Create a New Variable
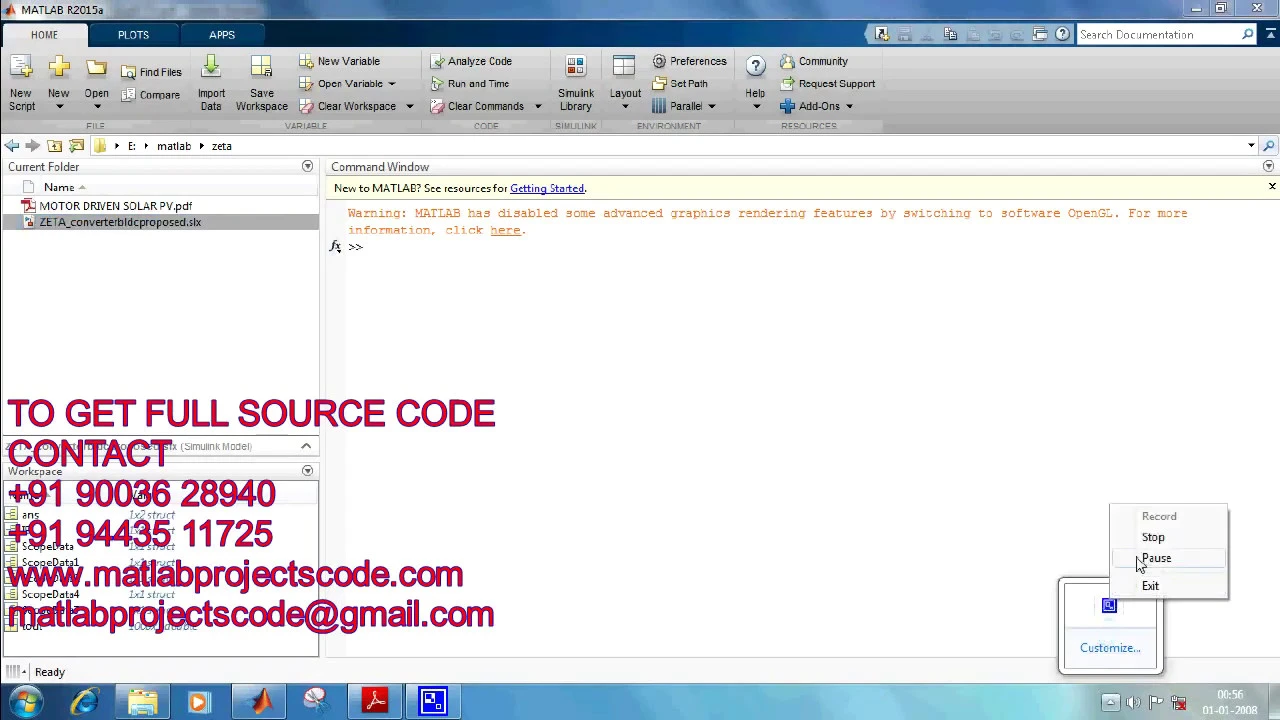This screenshot has height=720, width=1280. click(x=339, y=61)
